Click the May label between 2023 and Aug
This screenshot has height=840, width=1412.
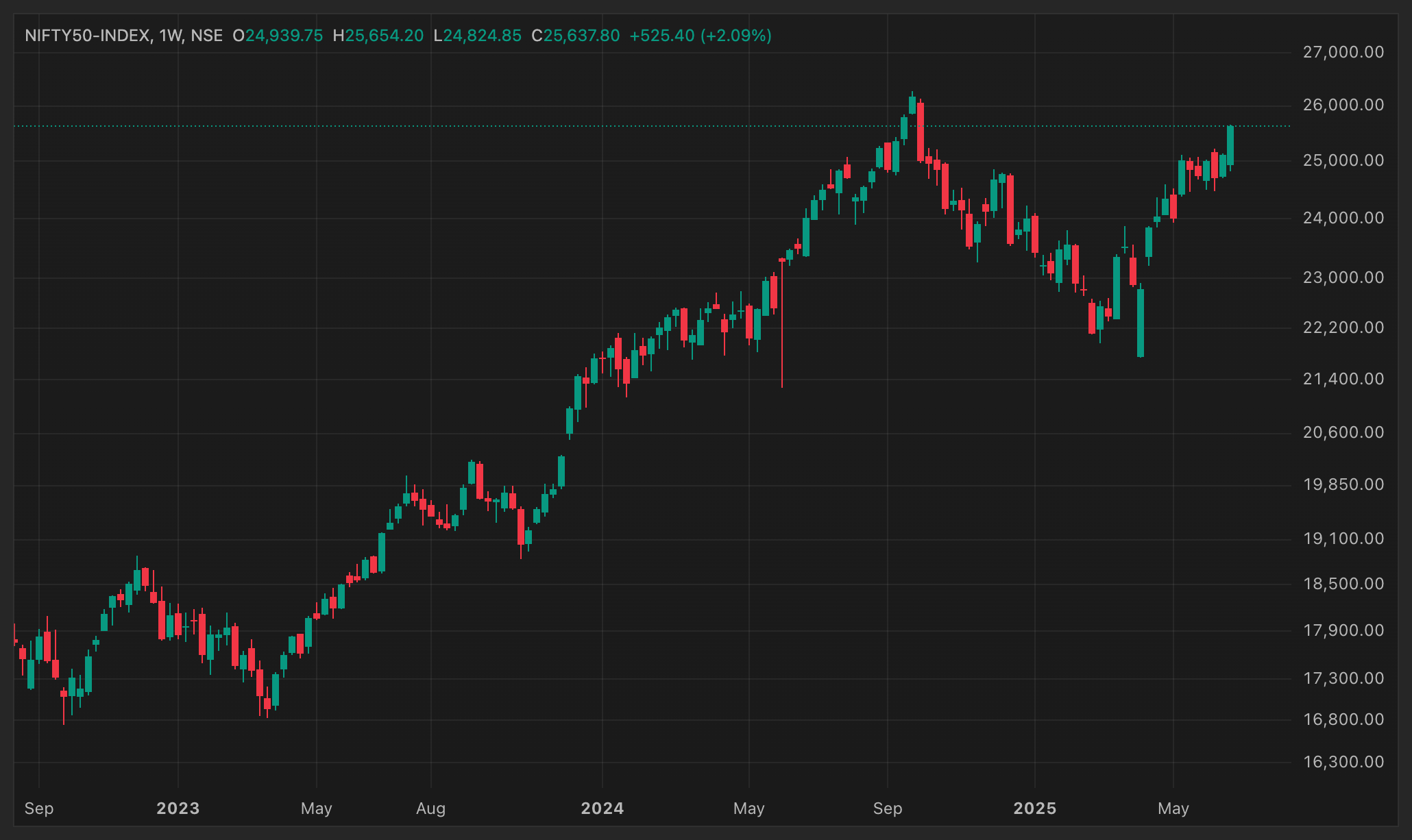tap(317, 808)
